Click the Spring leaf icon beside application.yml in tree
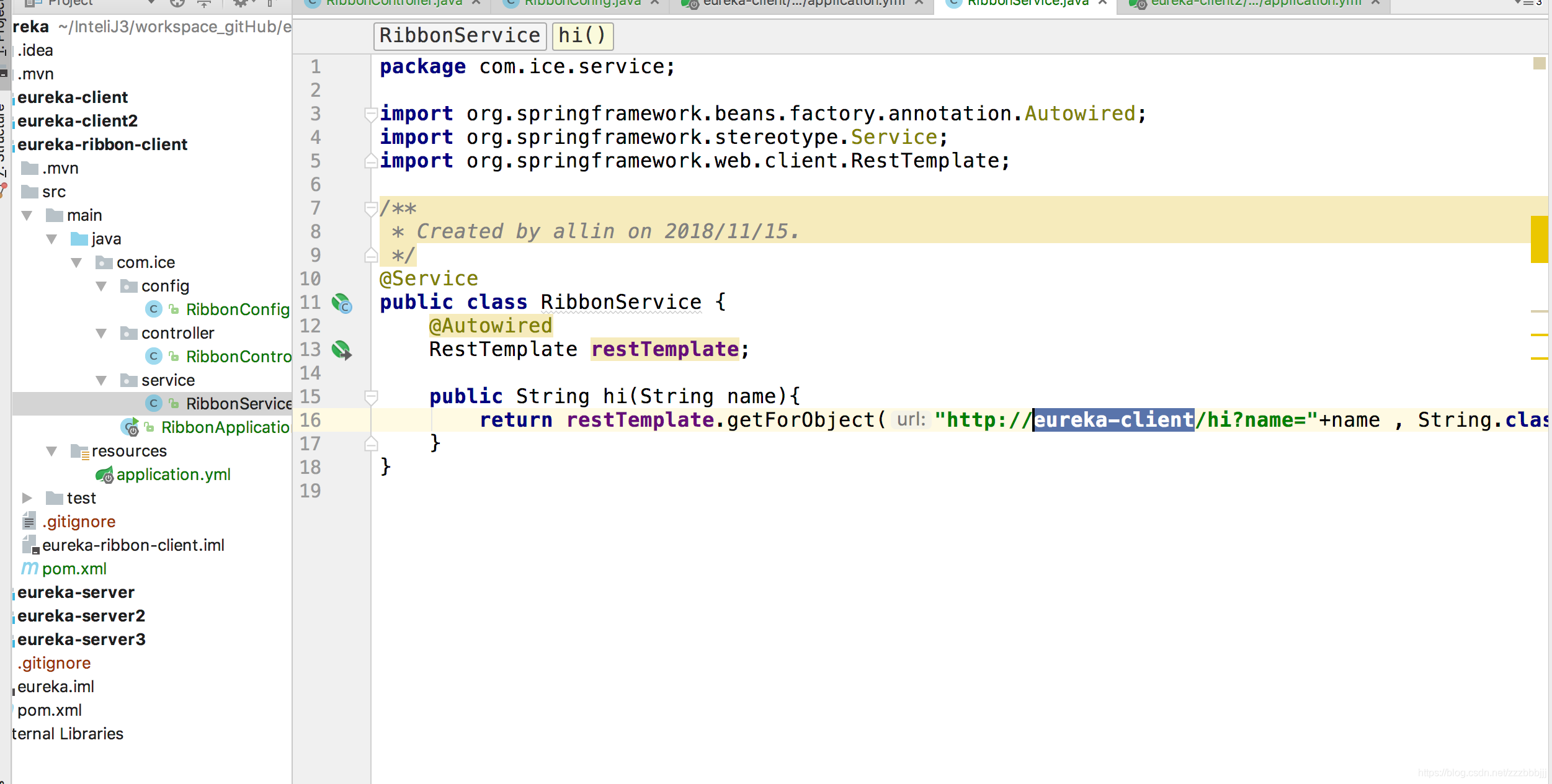Image resolution: width=1552 pixels, height=784 pixels. (x=105, y=475)
